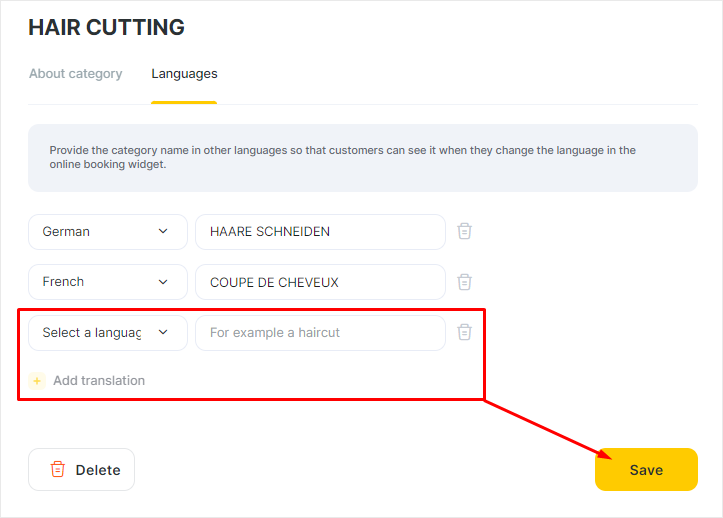Click the 'For example a haircut' input field
Screen dimensions: 723x518
point(320,333)
